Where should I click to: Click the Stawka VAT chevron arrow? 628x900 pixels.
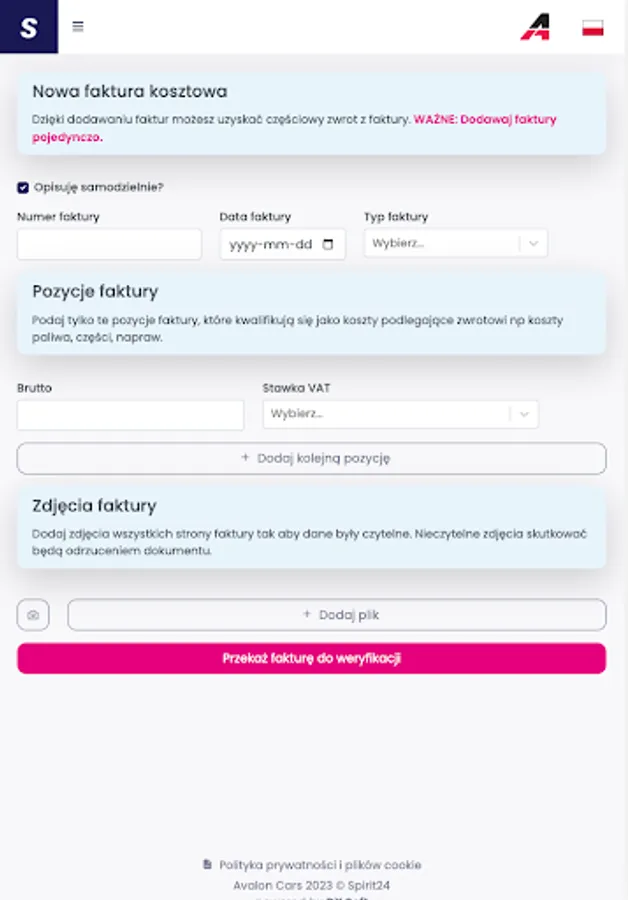524,414
